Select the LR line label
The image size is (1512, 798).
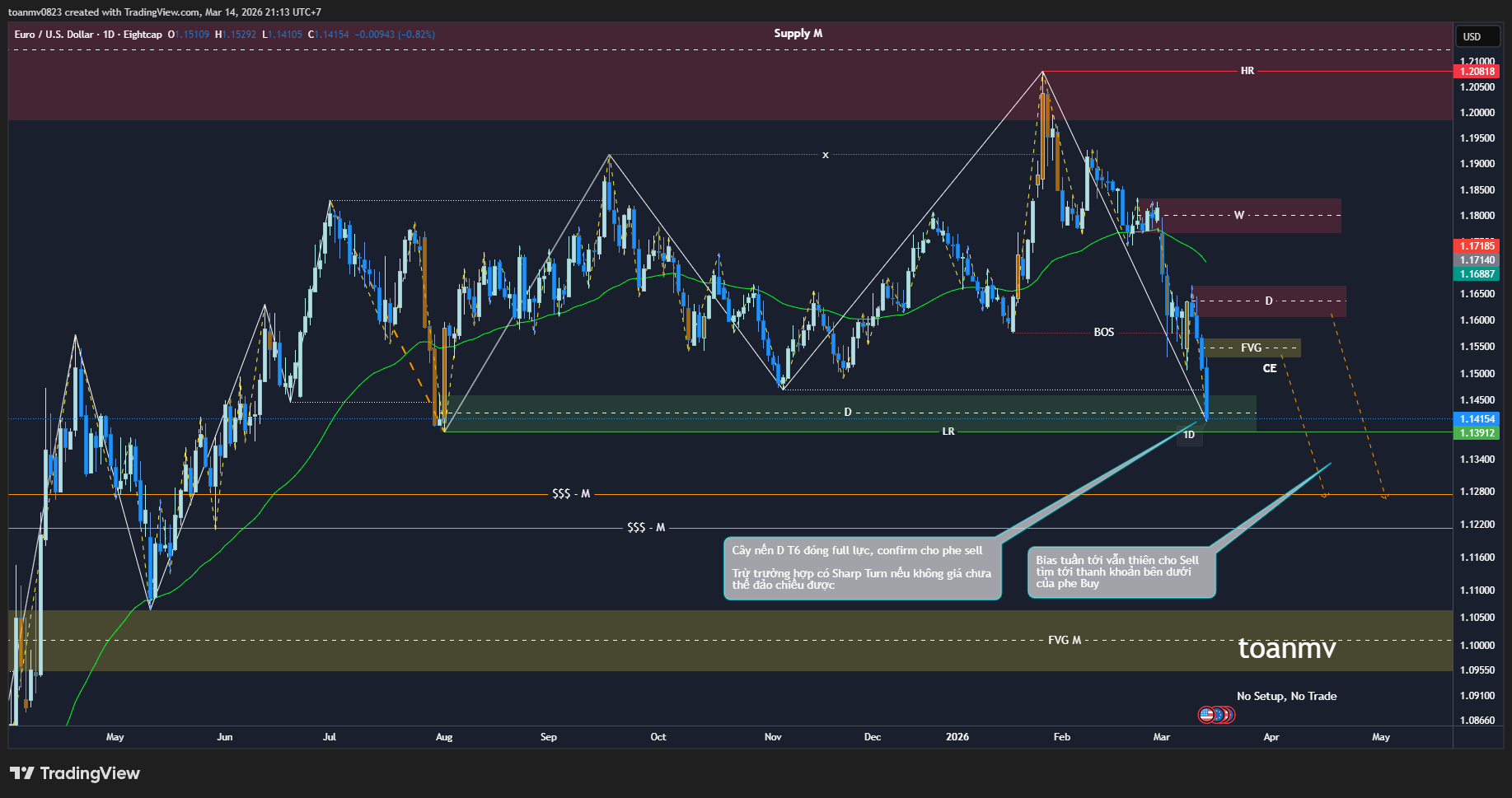tap(948, 432)
